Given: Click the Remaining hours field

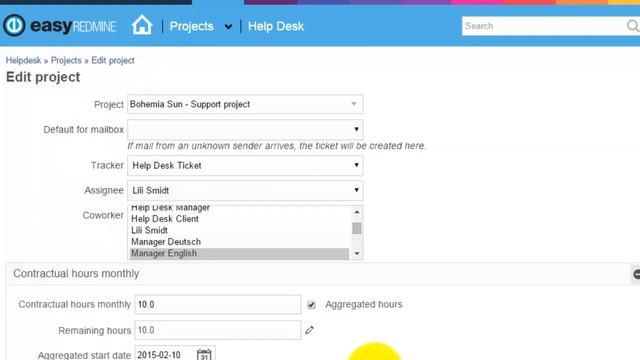Looking at the screenshot, I should 218,330.
